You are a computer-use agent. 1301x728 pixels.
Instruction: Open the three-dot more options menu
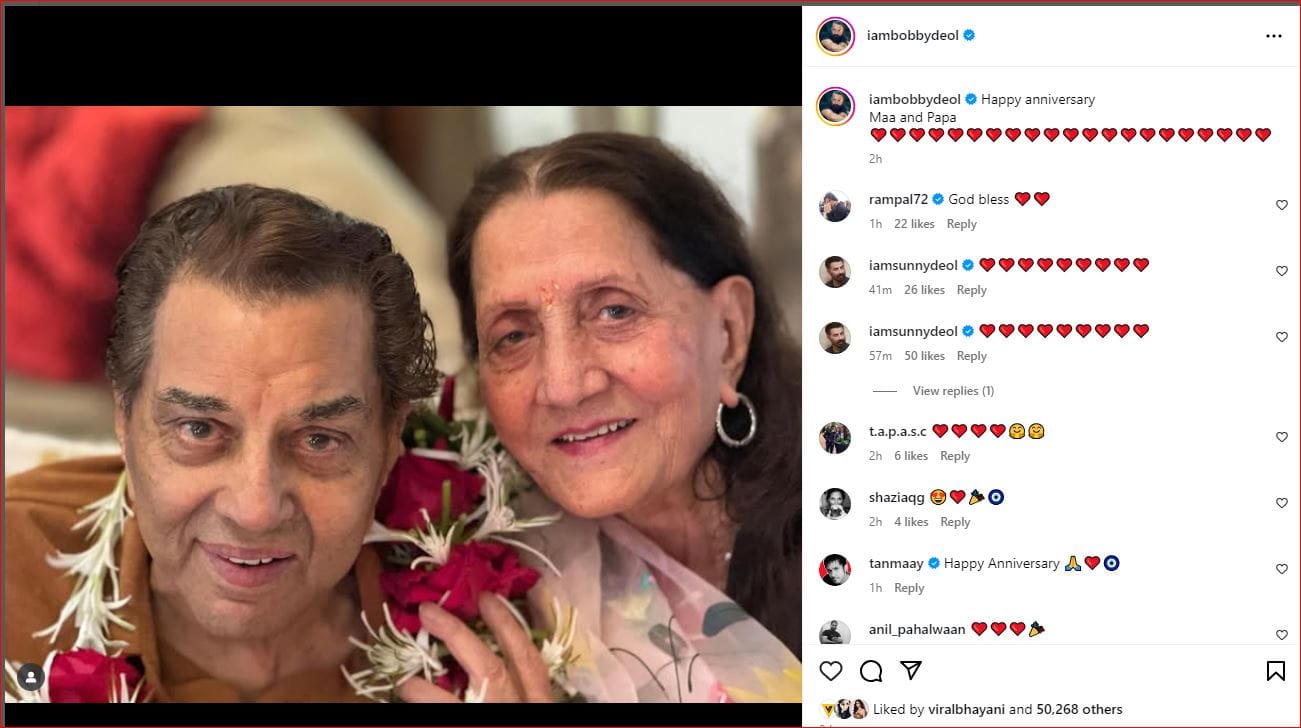tap(1273, 36)
